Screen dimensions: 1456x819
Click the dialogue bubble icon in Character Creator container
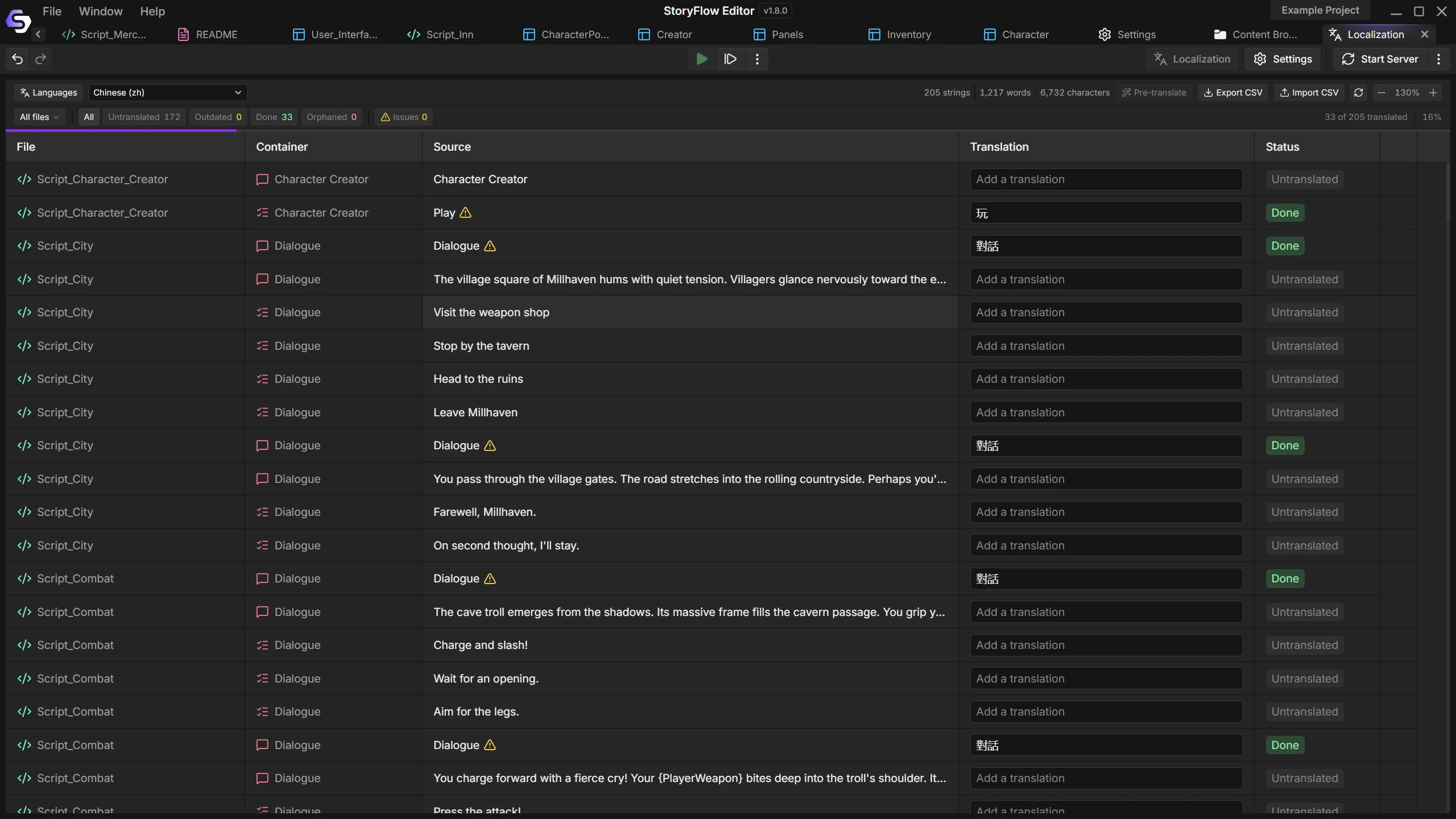(262, 180)
